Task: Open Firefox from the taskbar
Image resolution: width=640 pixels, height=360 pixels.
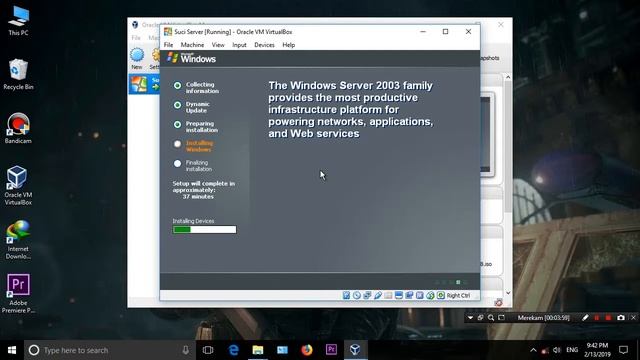Action: 307,350
